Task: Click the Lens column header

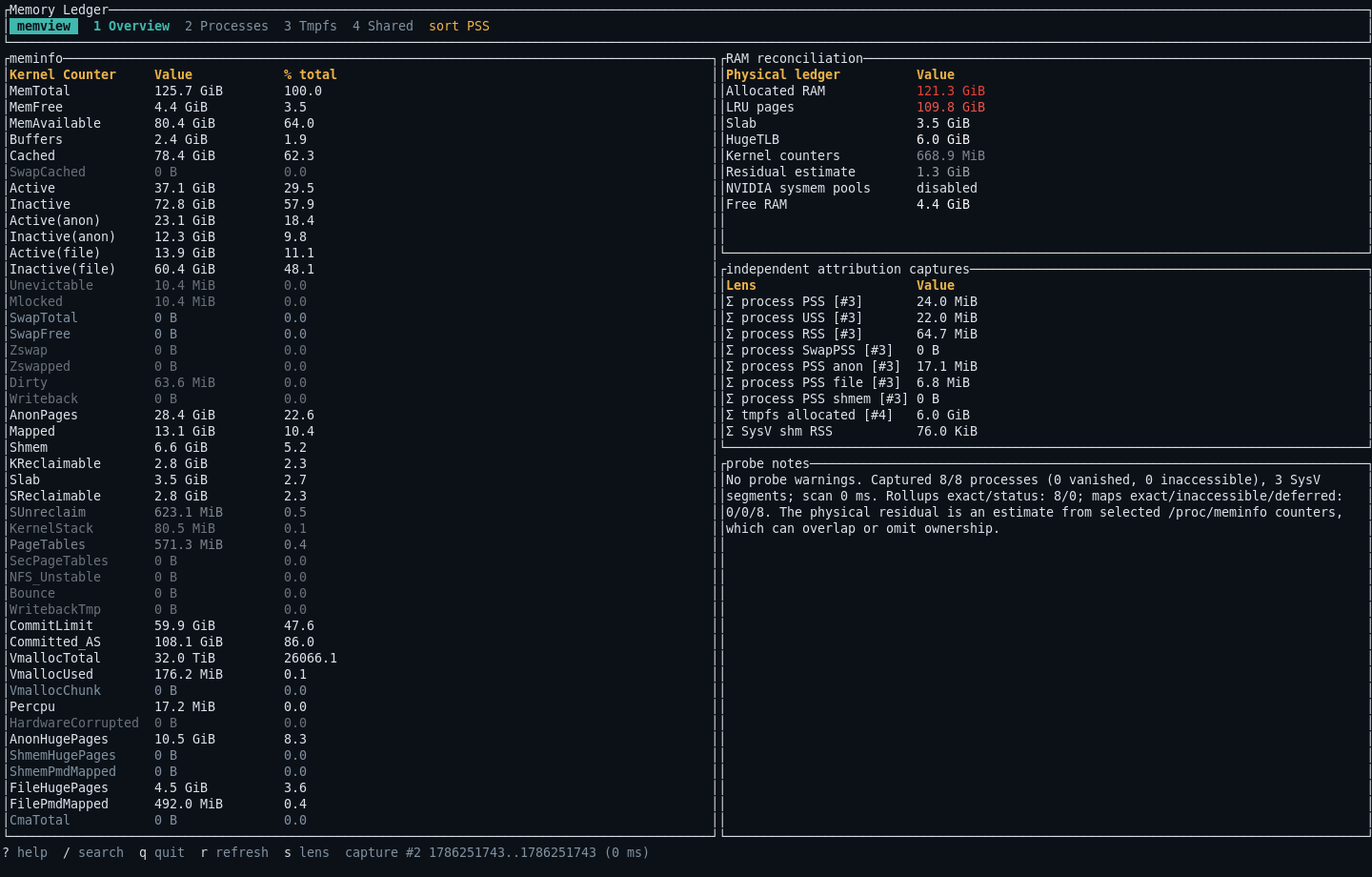Action: coord(741,285)
